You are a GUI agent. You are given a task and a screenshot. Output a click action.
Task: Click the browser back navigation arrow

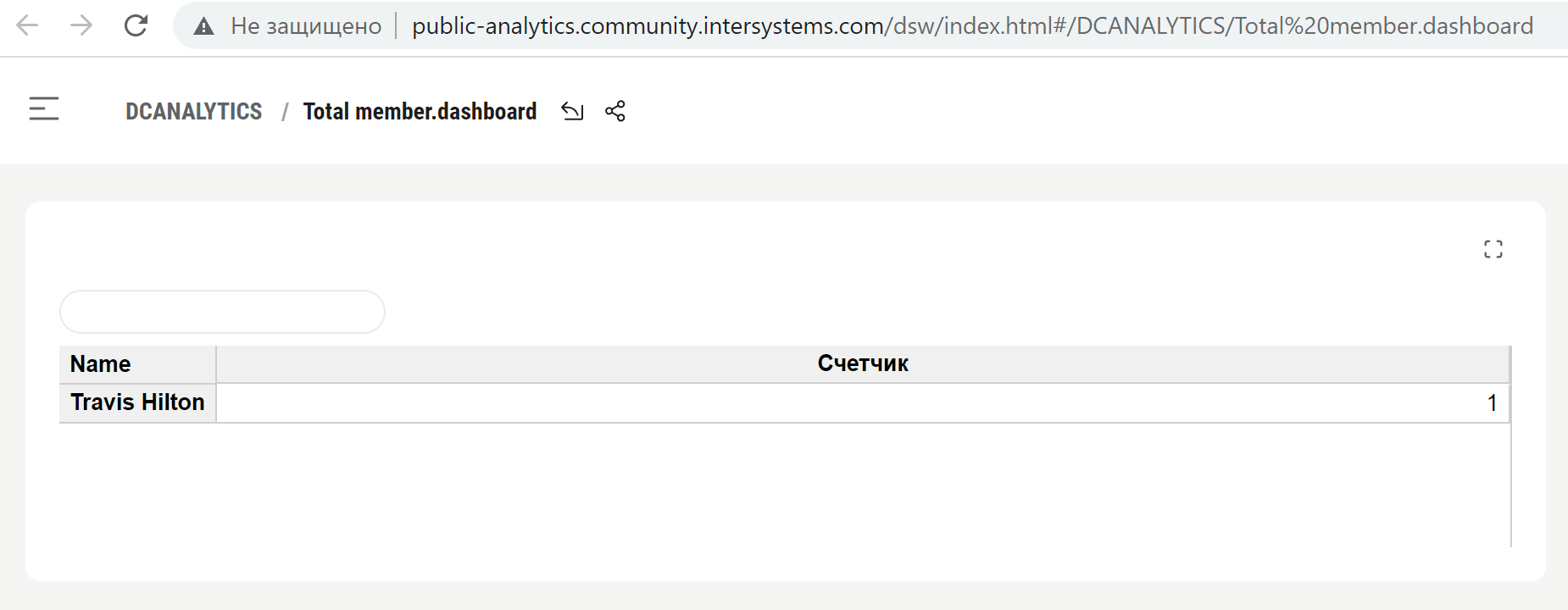pyautogui.click(x=28, y=25)
